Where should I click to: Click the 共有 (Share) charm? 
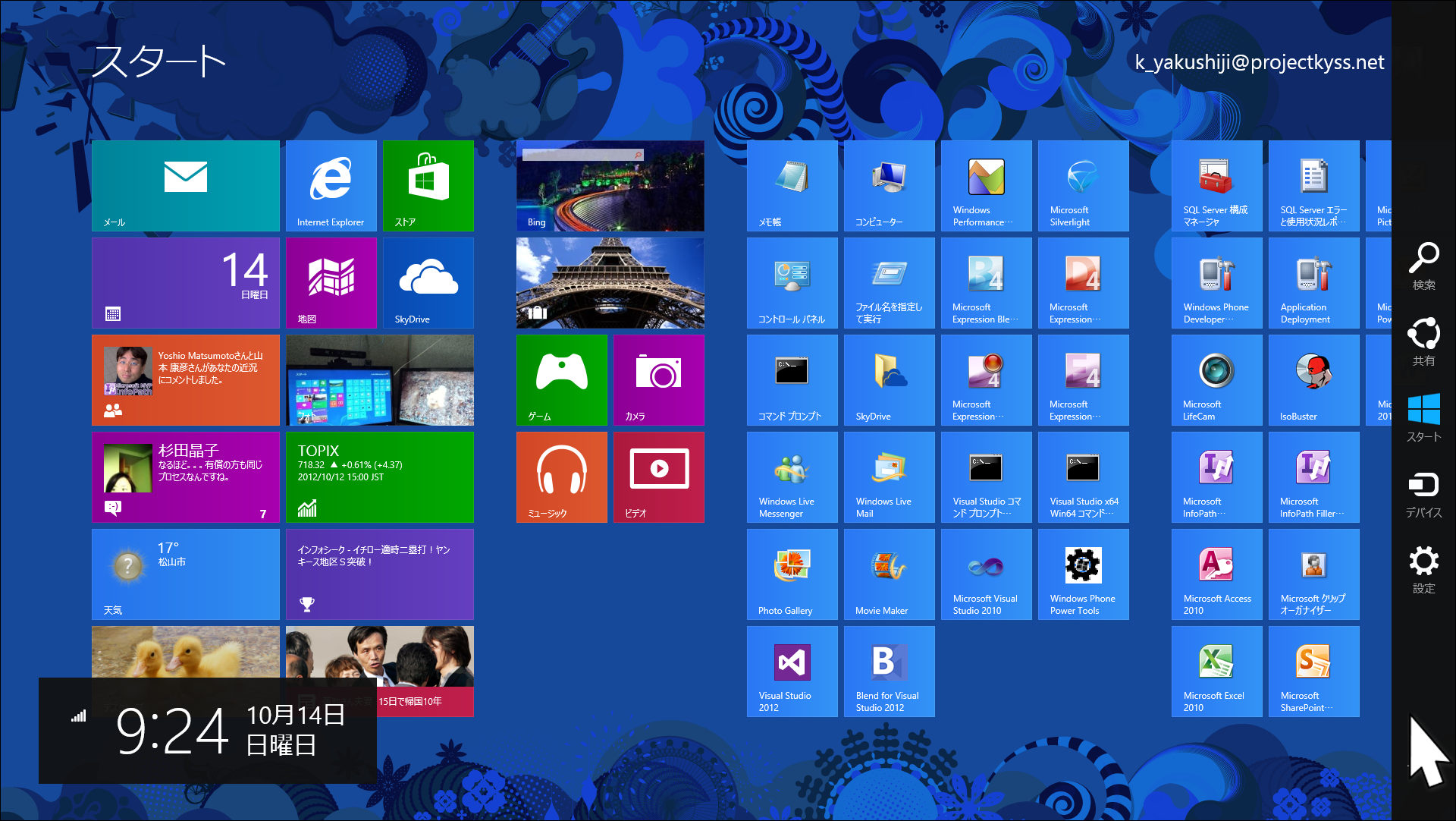(x=1423, y=341)
